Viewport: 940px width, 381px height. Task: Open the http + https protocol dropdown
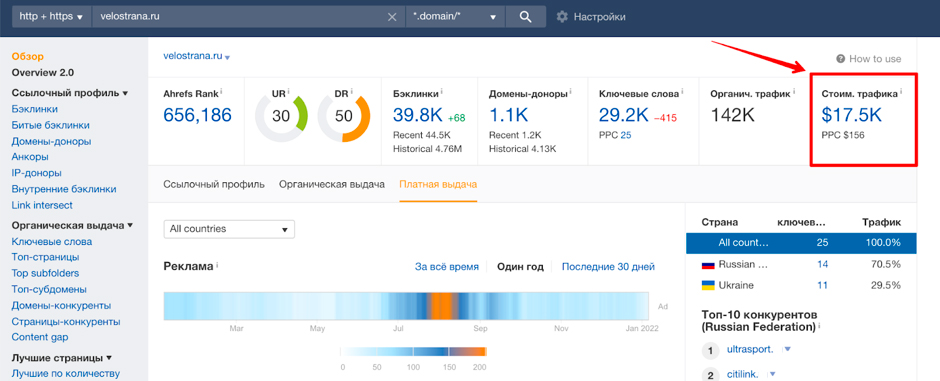point(52,17)
